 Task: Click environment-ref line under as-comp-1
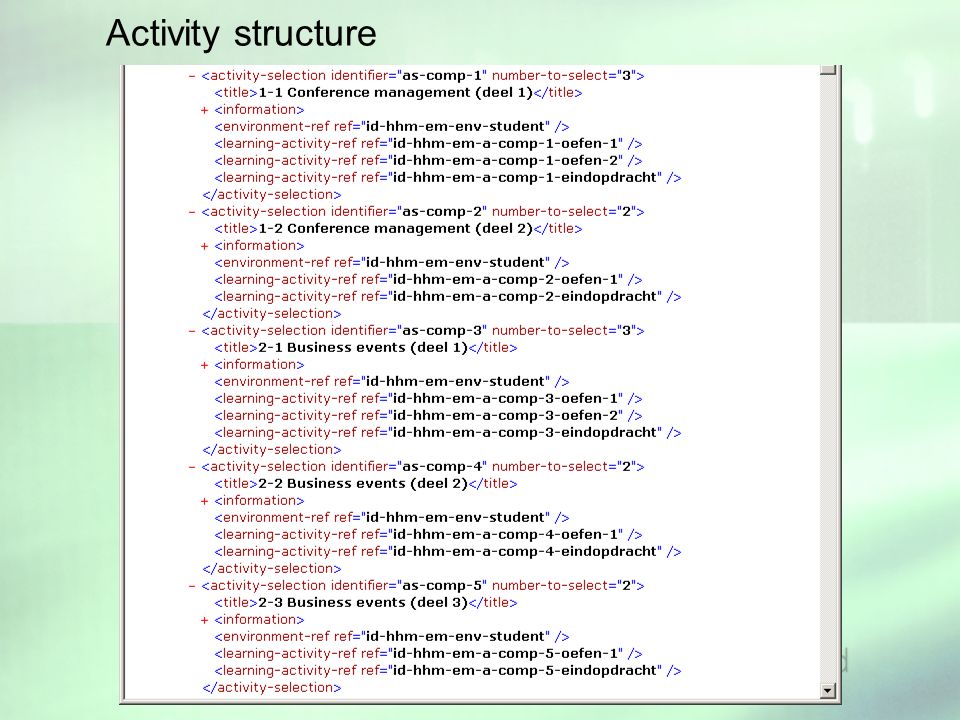coord(392,127)
